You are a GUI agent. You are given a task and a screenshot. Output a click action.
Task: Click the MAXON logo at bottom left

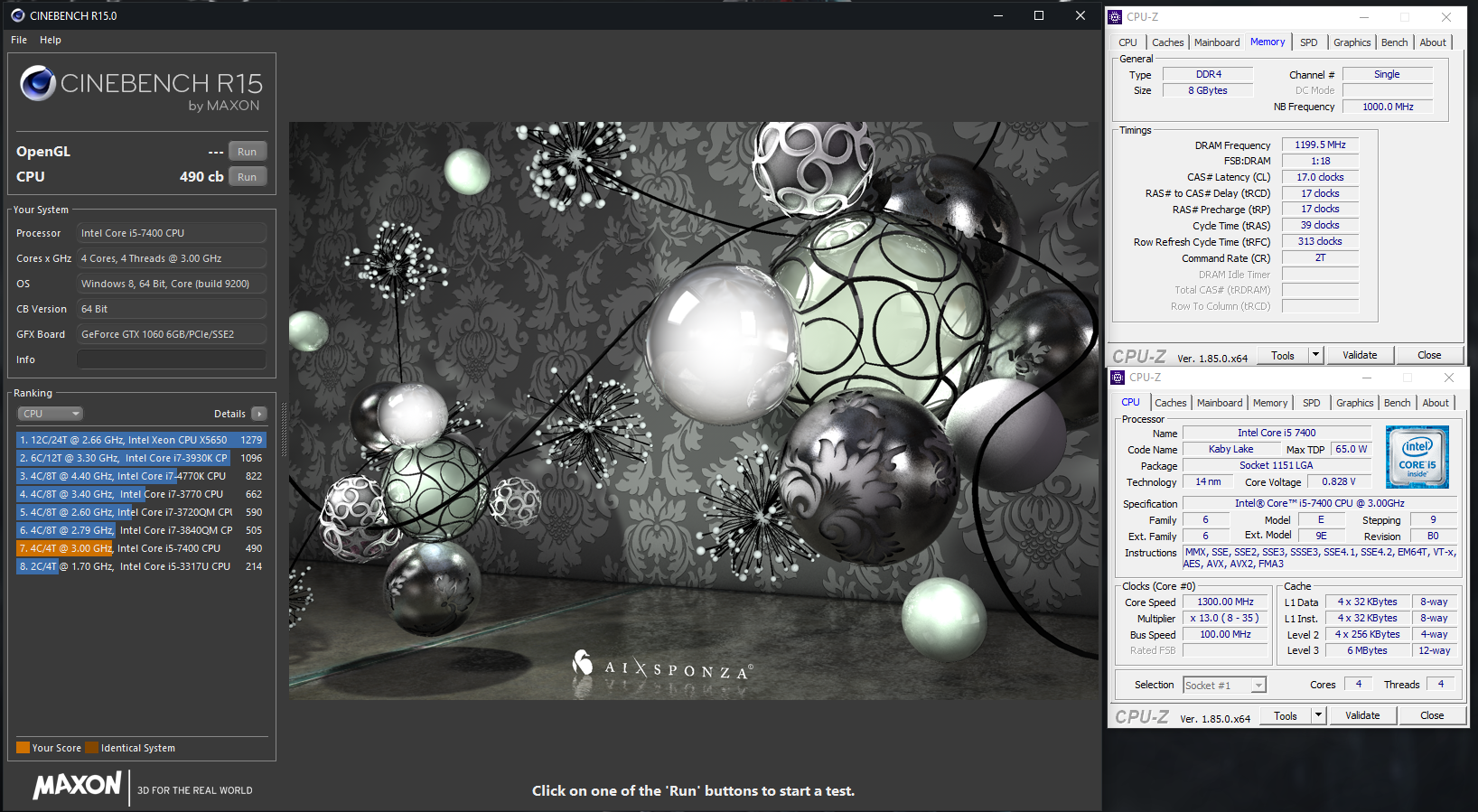pyautogui.click(x=78, y=785)
